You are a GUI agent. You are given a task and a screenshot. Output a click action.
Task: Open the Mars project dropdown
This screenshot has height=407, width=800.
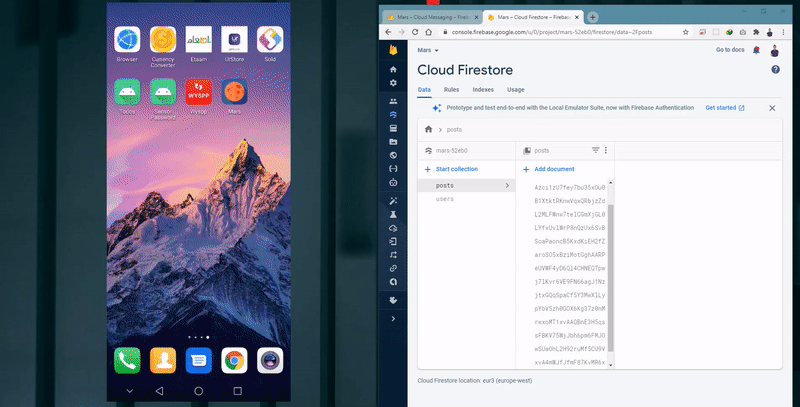pyautogui.click(x=428, y=50)
